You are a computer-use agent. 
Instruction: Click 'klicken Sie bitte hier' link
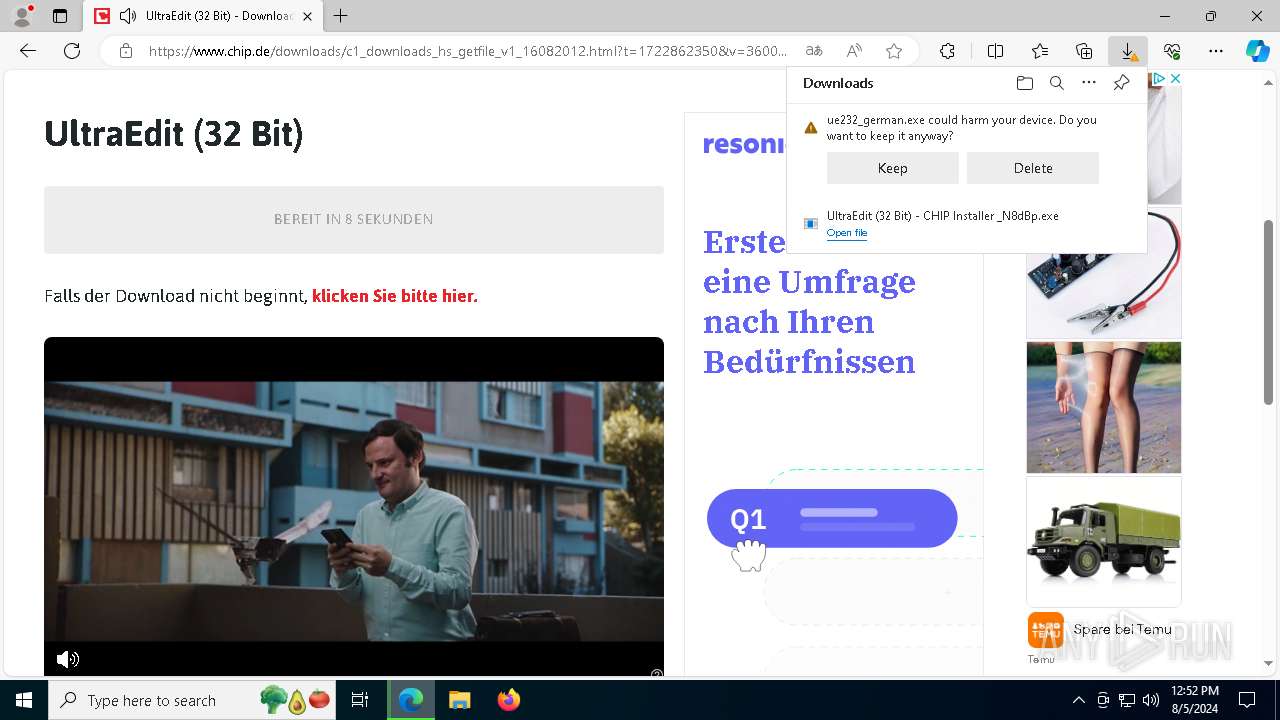pos(394,296)
